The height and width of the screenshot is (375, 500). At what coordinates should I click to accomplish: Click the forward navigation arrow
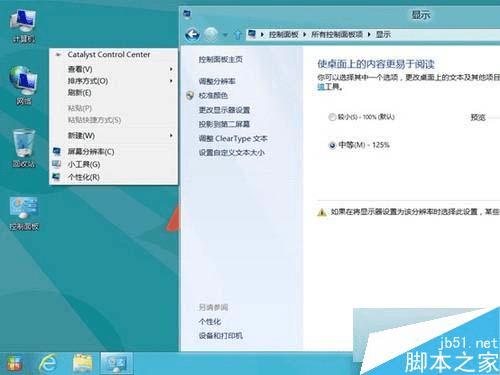(x=211, y=34)
